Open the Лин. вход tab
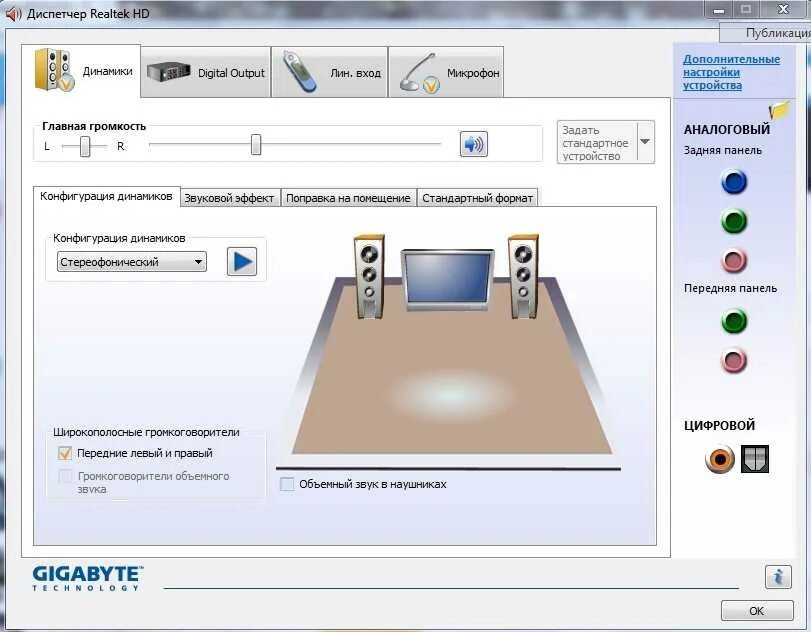 coord(329,72)
